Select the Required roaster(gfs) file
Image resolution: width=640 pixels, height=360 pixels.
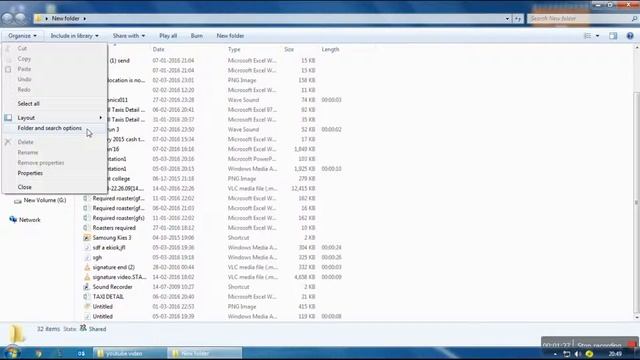click(x=118, y=218)
